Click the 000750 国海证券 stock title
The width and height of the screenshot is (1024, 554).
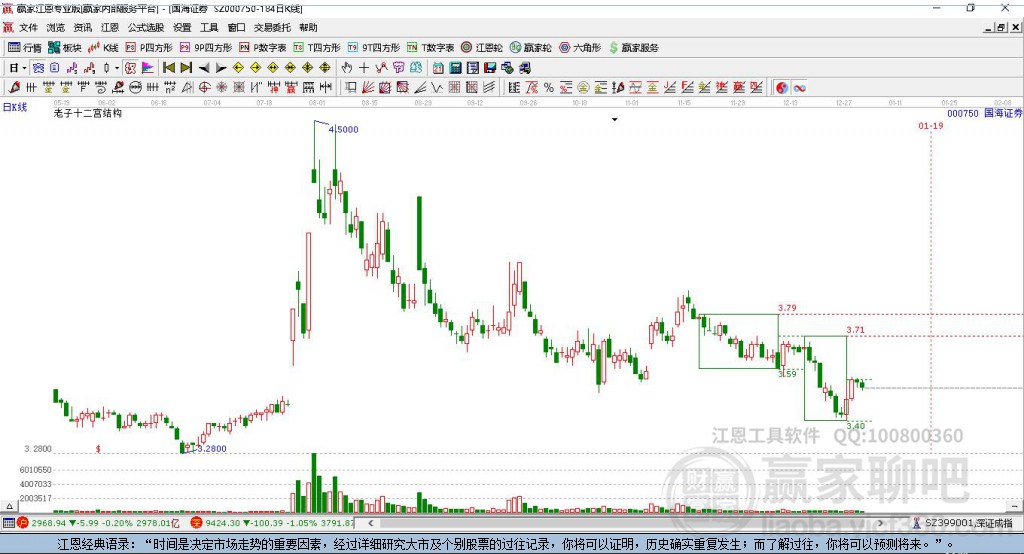pos(984,113)
